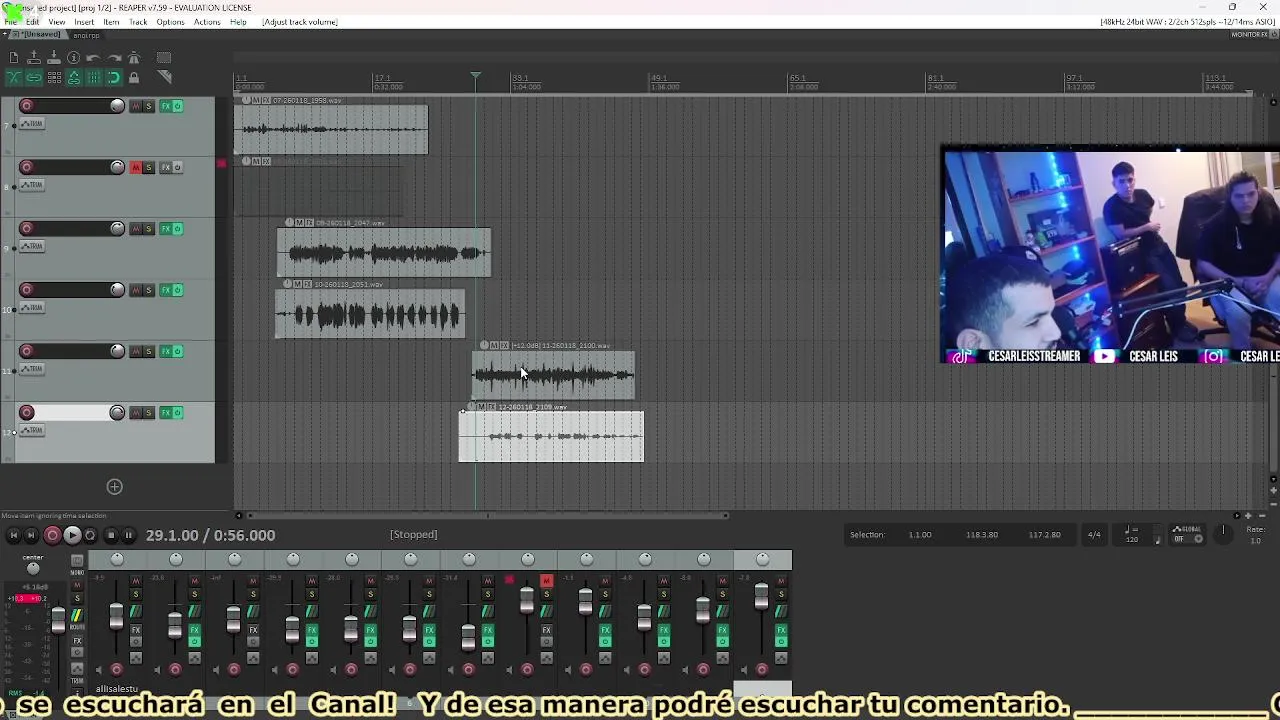Open the Track menu
This screenshot has height=720, width=1280.
pyautogui.click(x=138, y=22)
